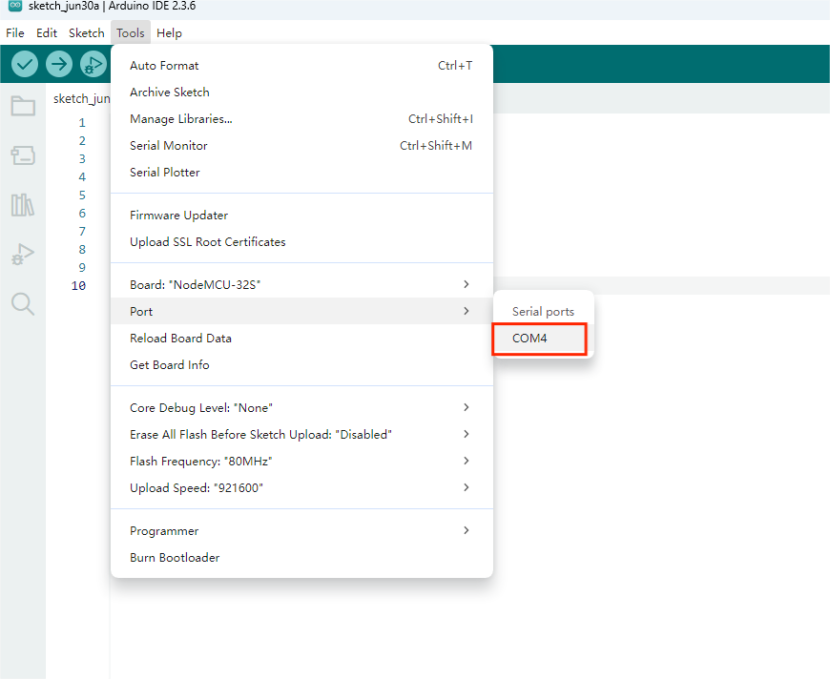This screenshot has width=830, height=680.
Task: Choose Burn Bootloader
Action: click(175, 558)
